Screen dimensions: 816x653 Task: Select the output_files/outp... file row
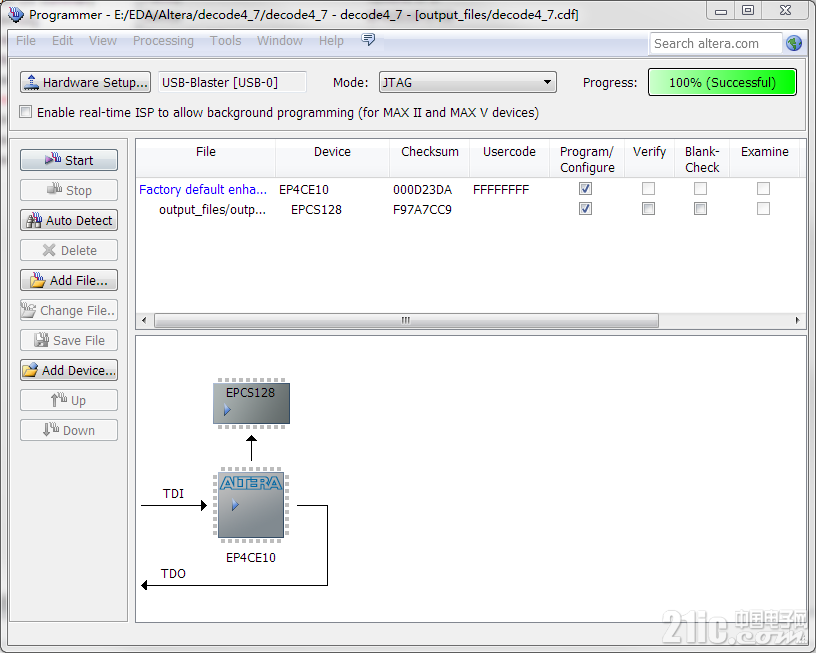tap(212, 210)
